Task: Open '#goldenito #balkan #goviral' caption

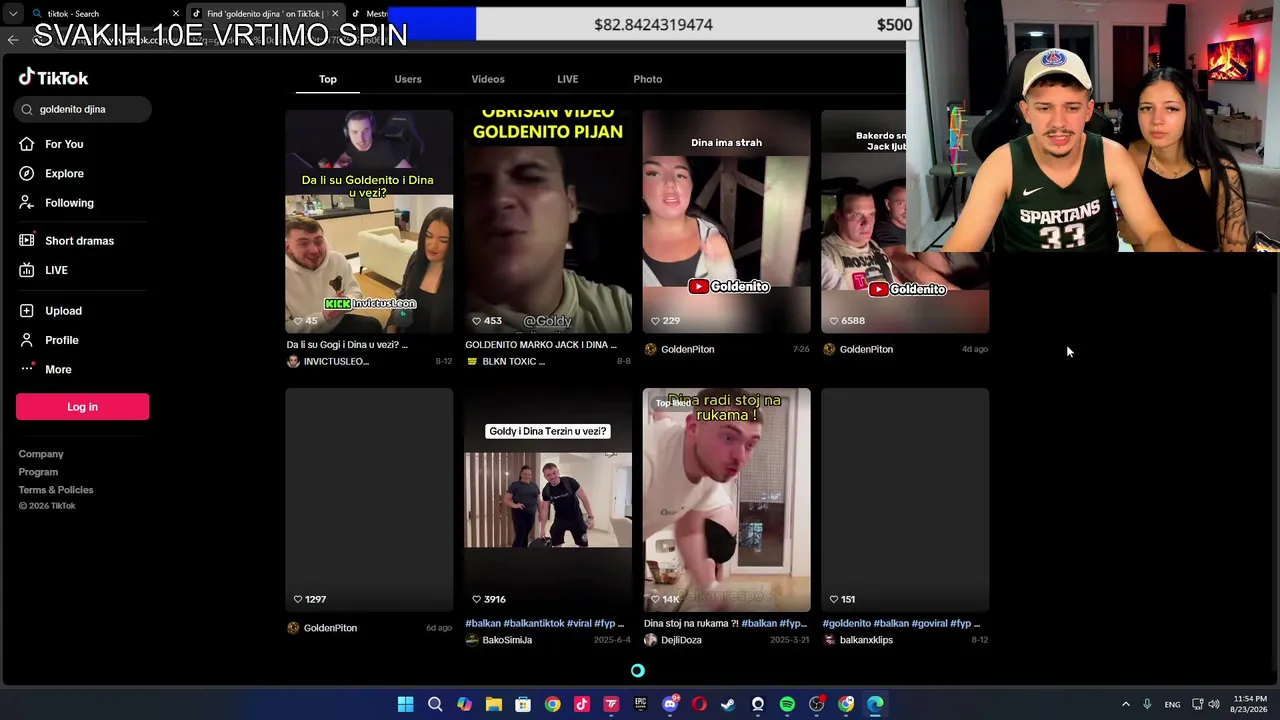Action: (901, 623)
